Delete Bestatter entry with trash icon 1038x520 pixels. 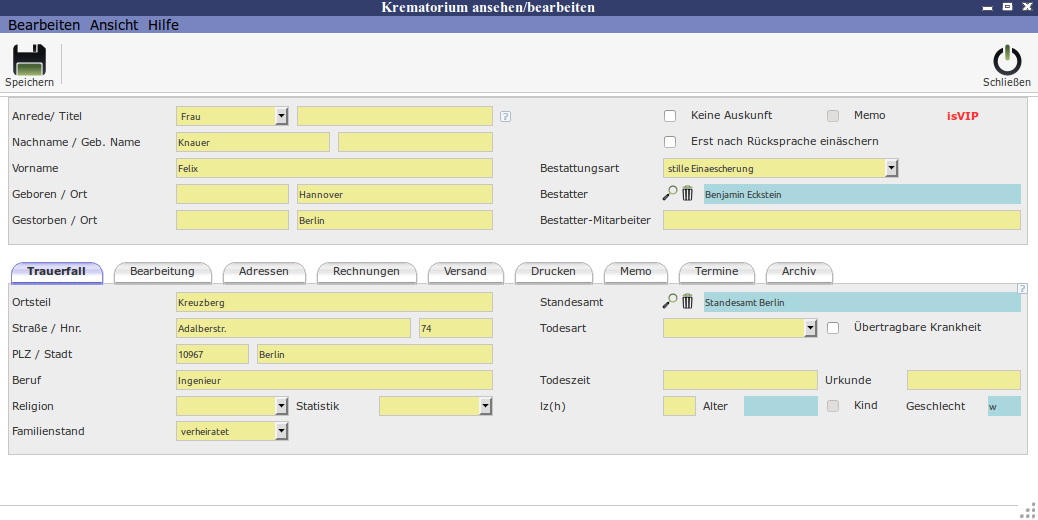pos(687,194)
